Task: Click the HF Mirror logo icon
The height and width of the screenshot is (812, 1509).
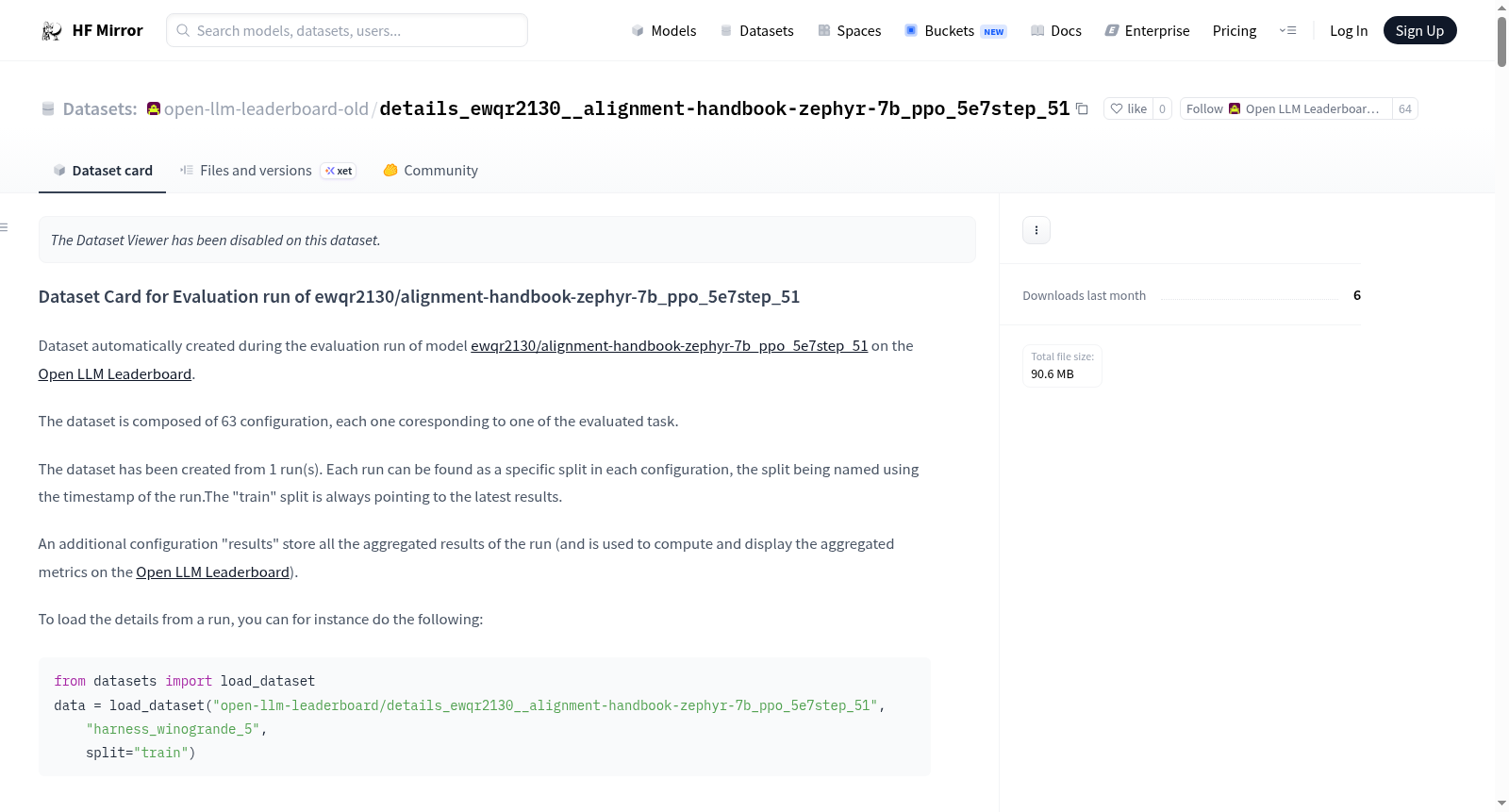Action: 52,31
